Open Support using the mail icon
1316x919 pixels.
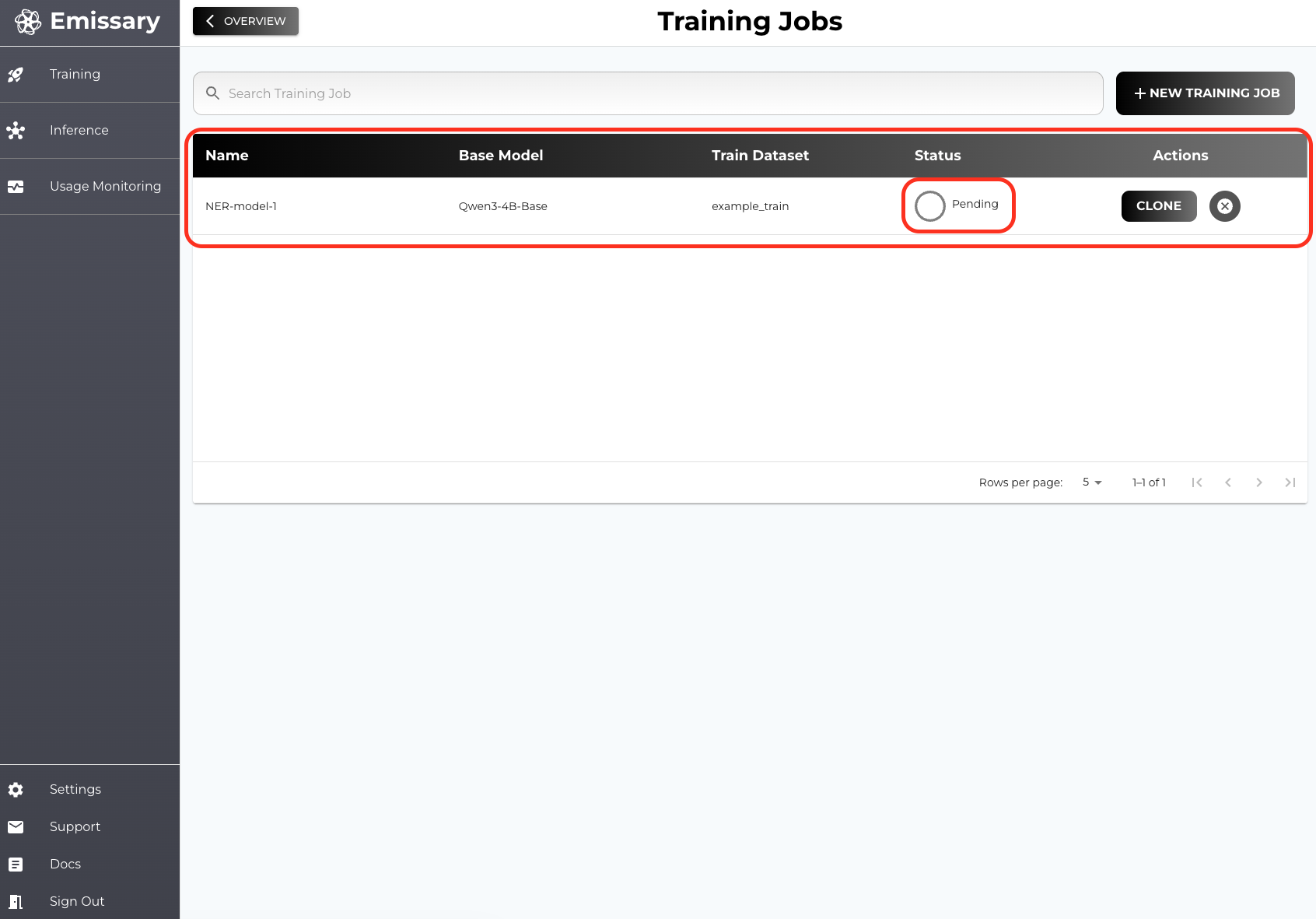pos(16,826)
